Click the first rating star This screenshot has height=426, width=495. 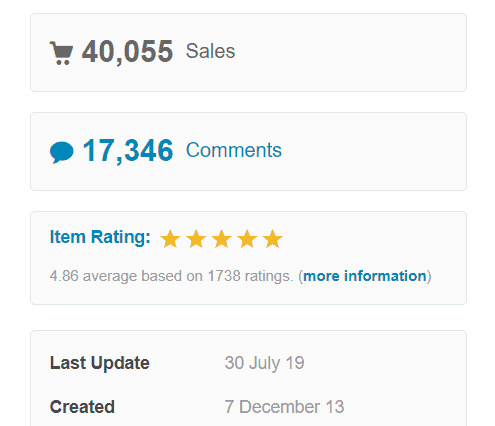click(170, 239)
